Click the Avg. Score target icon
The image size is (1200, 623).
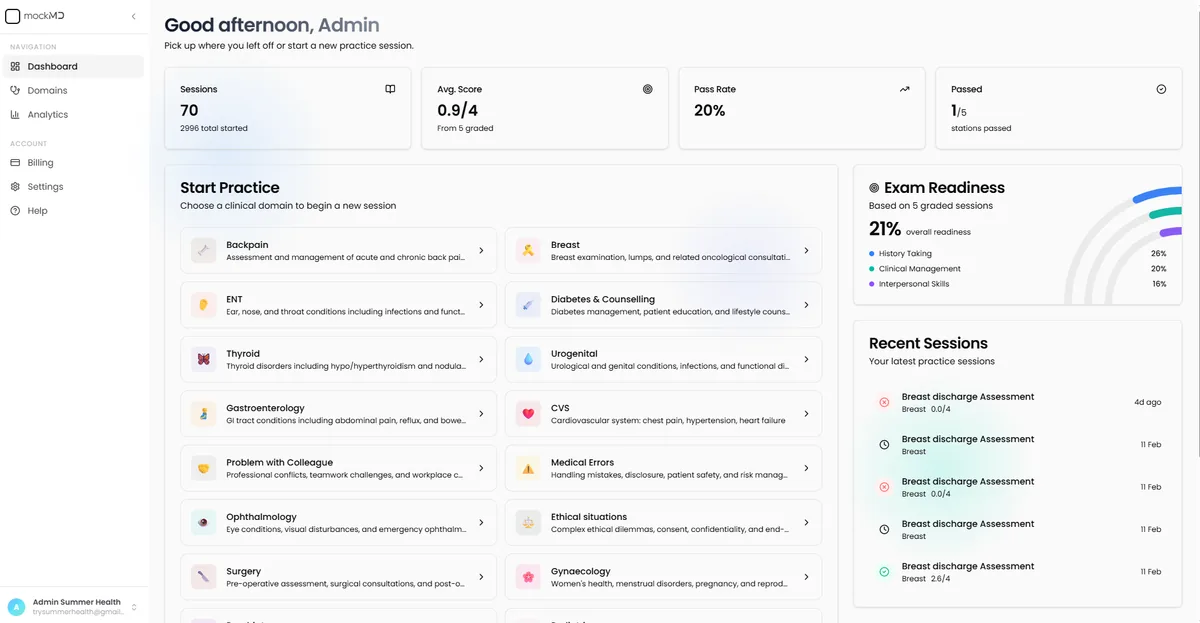pos(647,89)
